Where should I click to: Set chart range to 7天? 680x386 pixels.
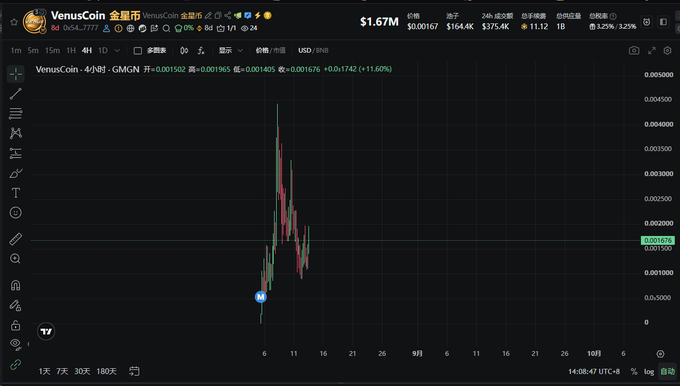[x=62, y=371]
